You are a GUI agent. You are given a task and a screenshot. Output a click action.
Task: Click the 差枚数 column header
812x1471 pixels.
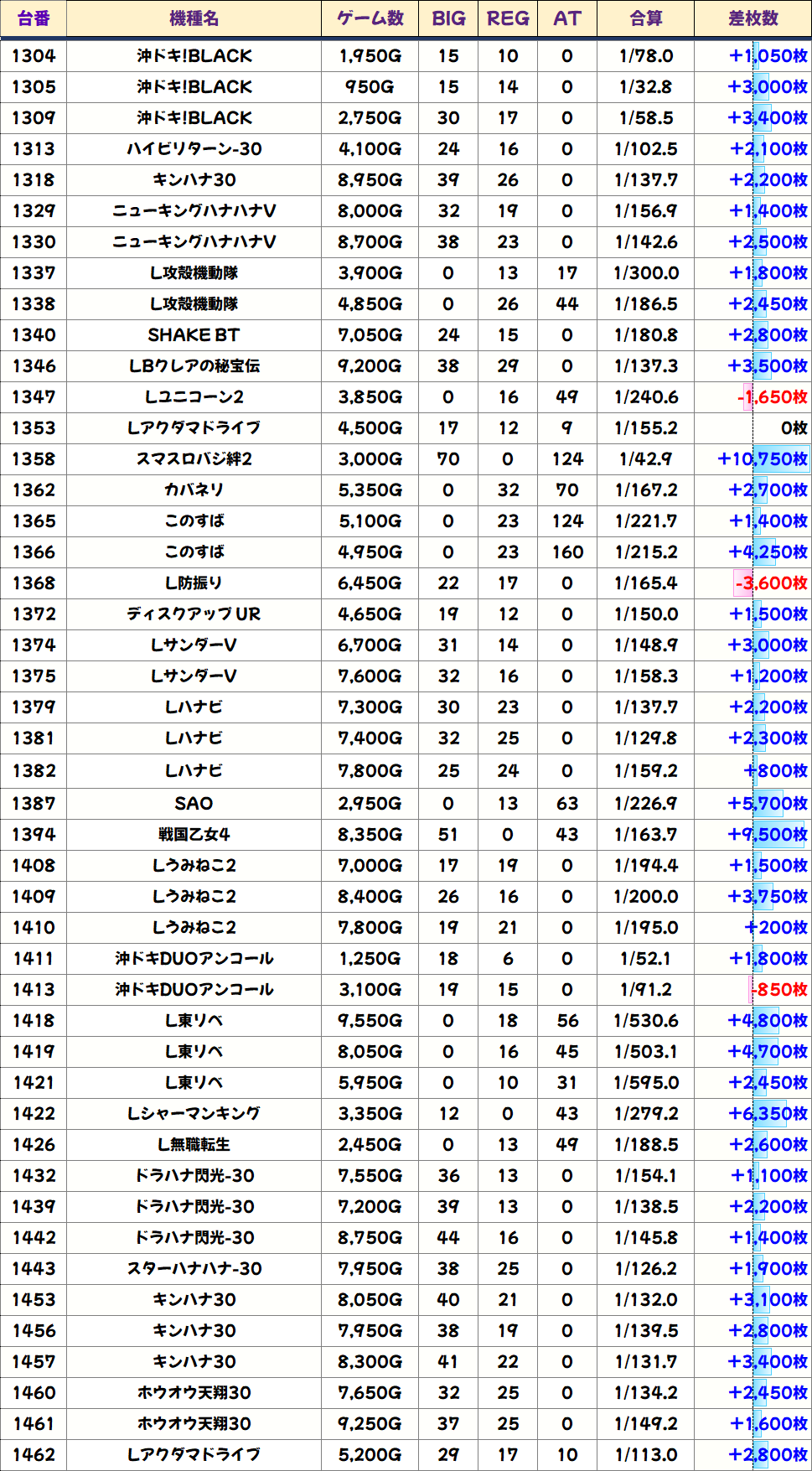tap(753, 18)
